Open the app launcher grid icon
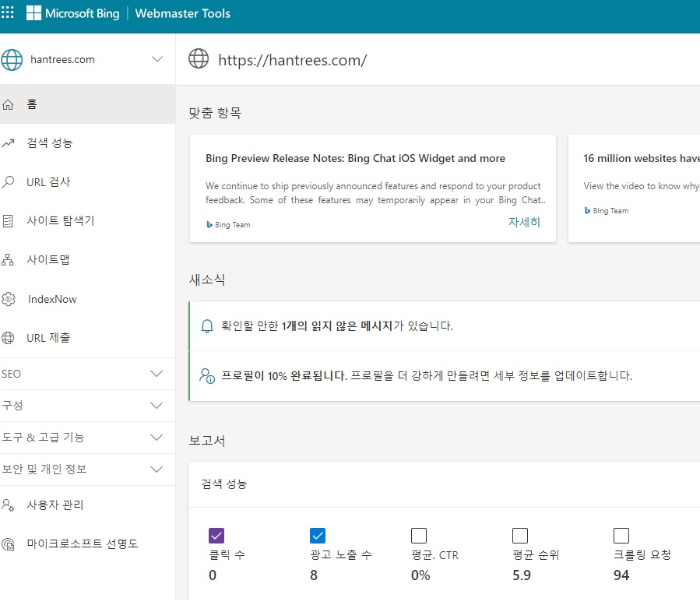This screenshot has width=700, height=600. tap(7, 12)
